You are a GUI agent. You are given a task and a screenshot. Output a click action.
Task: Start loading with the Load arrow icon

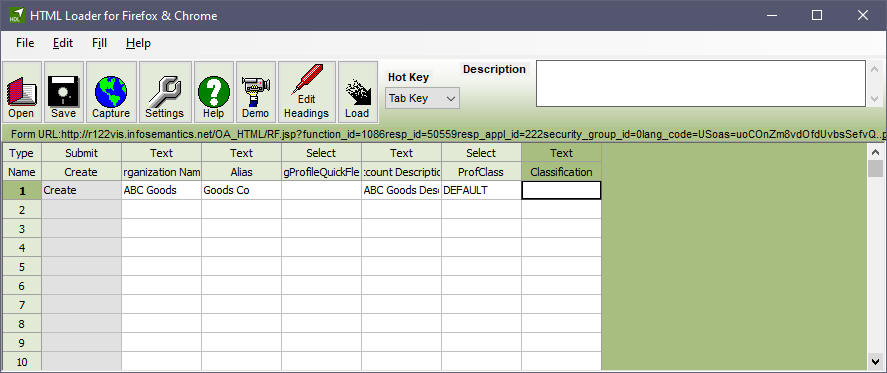[x=358, y=92]
